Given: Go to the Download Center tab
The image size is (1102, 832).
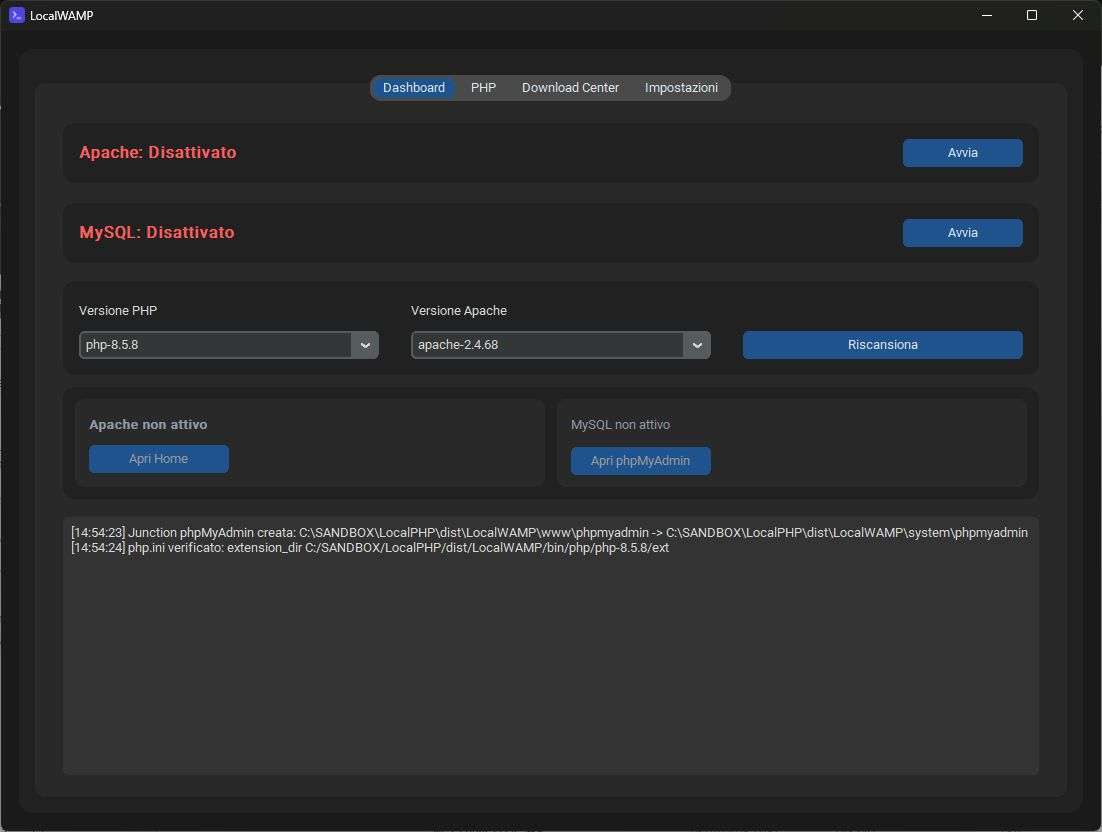Looking at the screenshot, I should coord(570,88).
